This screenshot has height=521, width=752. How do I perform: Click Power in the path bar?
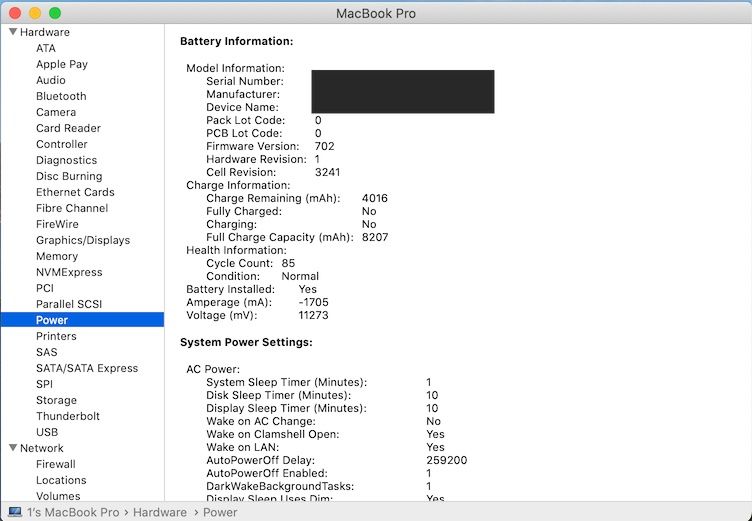tap(220, 512)
